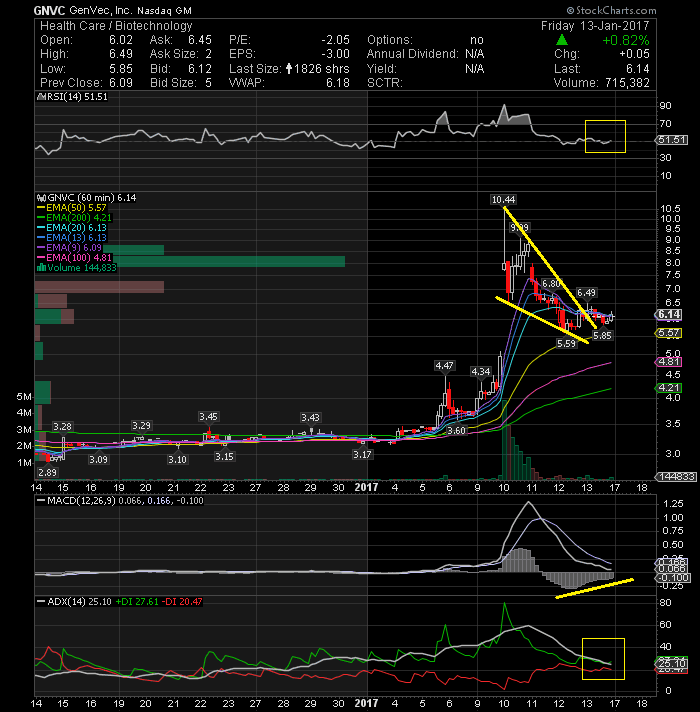Click the Last Size 1826 shrs value

coord(321,69)
